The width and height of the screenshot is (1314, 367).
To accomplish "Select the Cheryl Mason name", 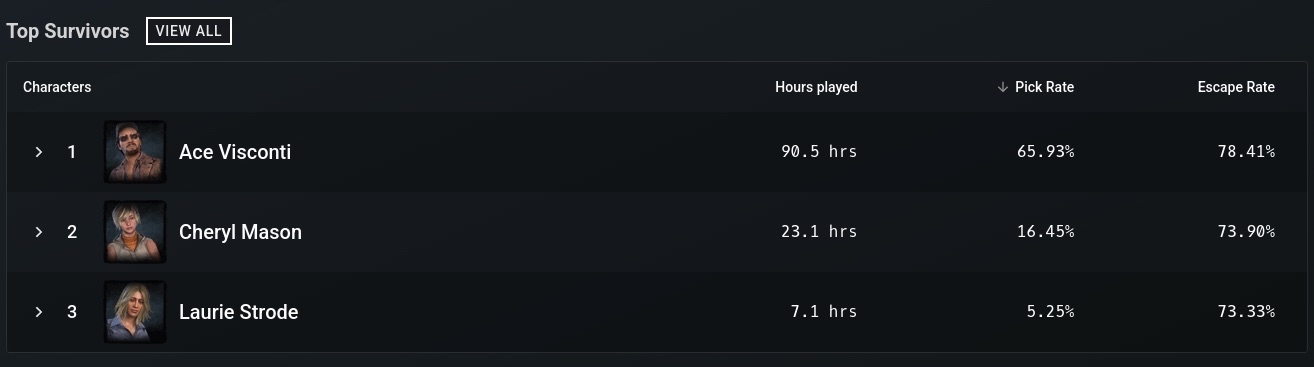I will 240,232.
